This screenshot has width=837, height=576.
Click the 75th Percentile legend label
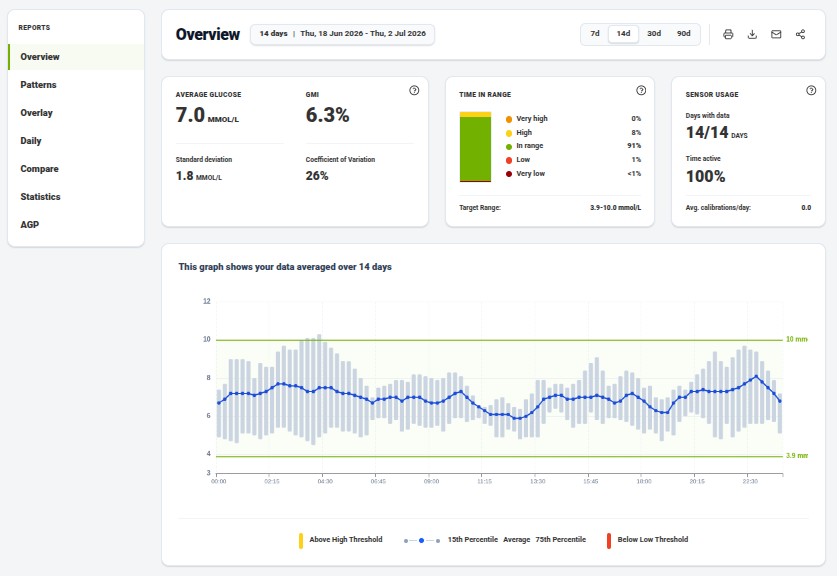(560, 540)
